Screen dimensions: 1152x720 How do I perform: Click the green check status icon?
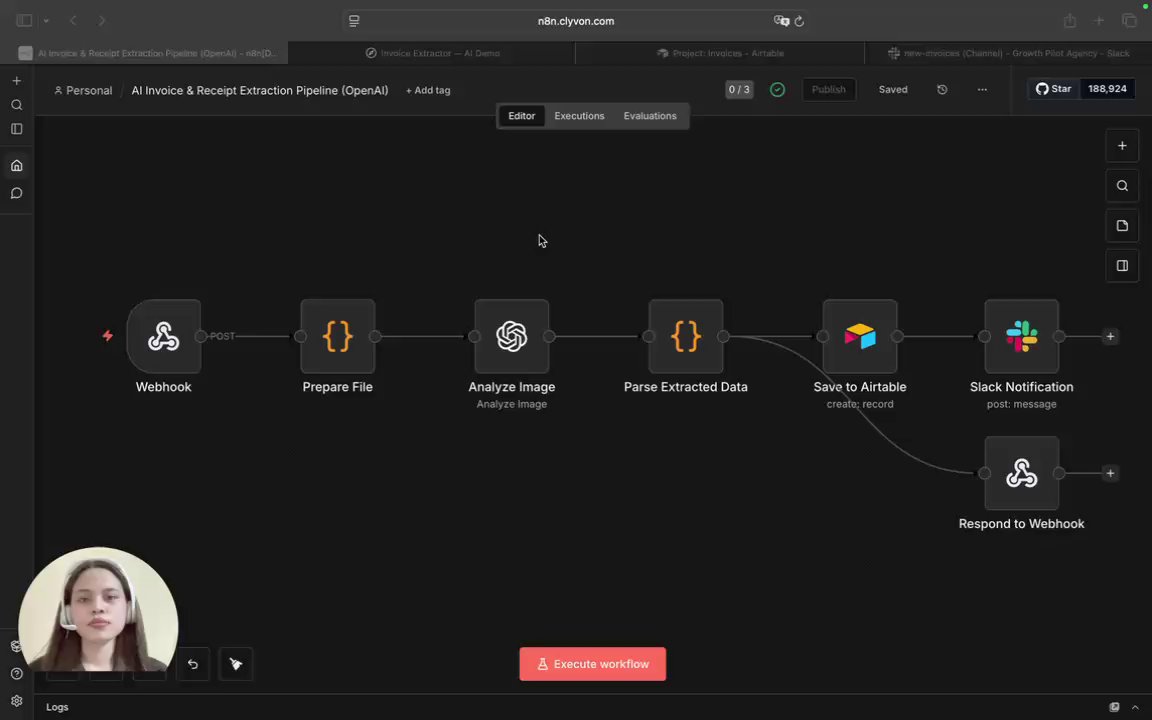pyautogui.click(x=777, y=90)
